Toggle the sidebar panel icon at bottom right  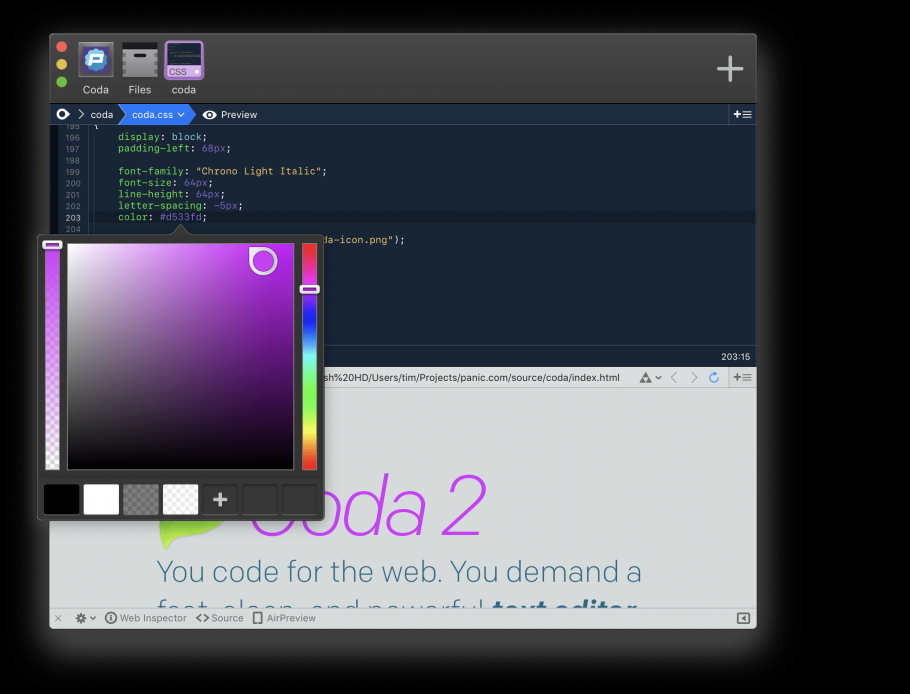pyautogui.click(x=743, y=618)
